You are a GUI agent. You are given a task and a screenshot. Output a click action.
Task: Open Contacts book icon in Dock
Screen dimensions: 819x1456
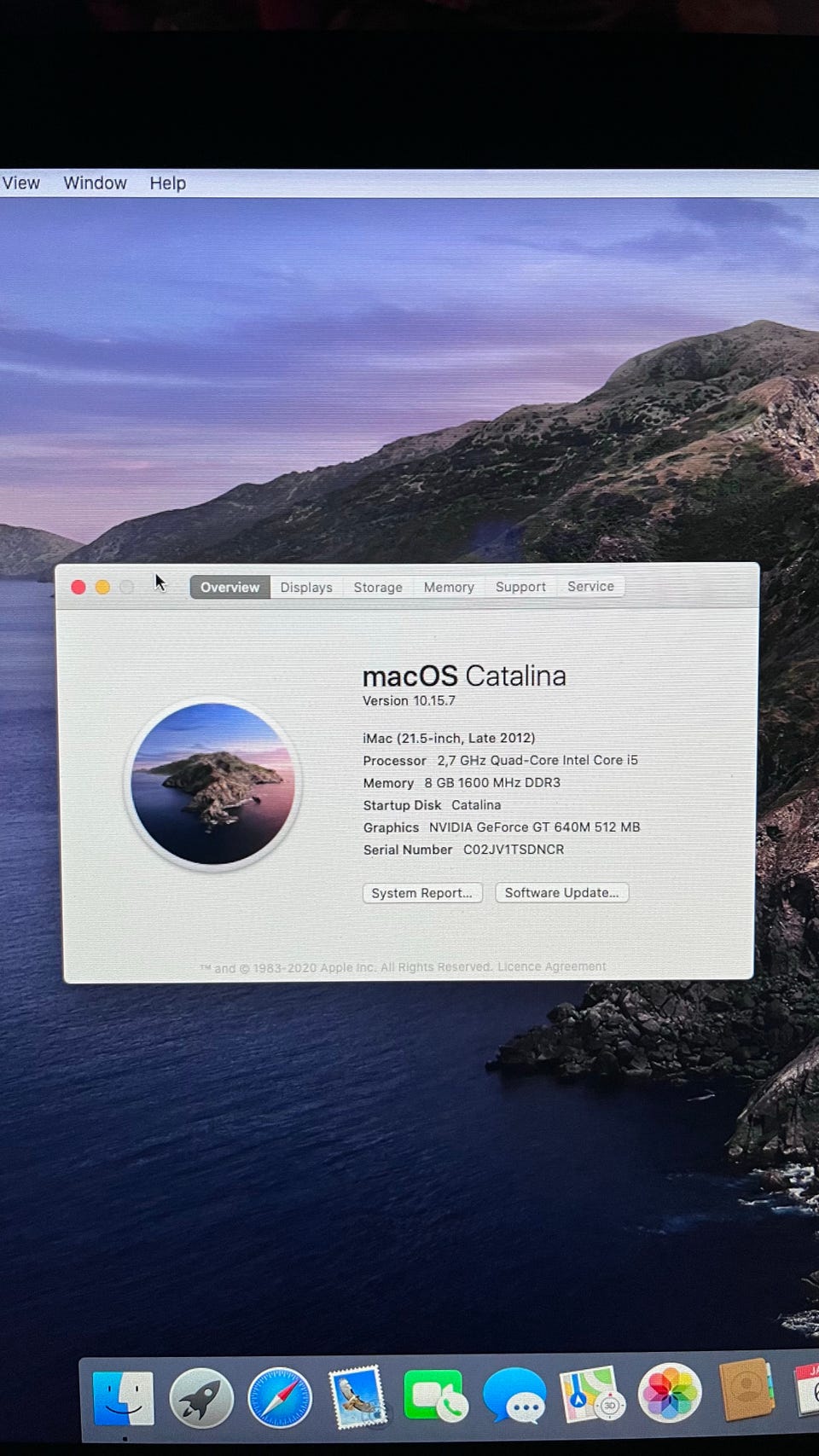(x=746, y=1389)
